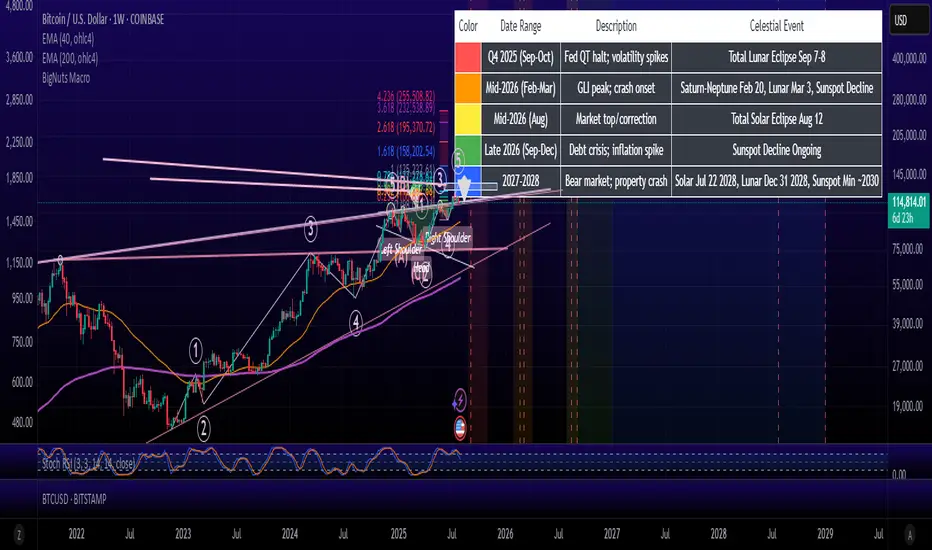Toggle auto scale A button

pos(909,535)
